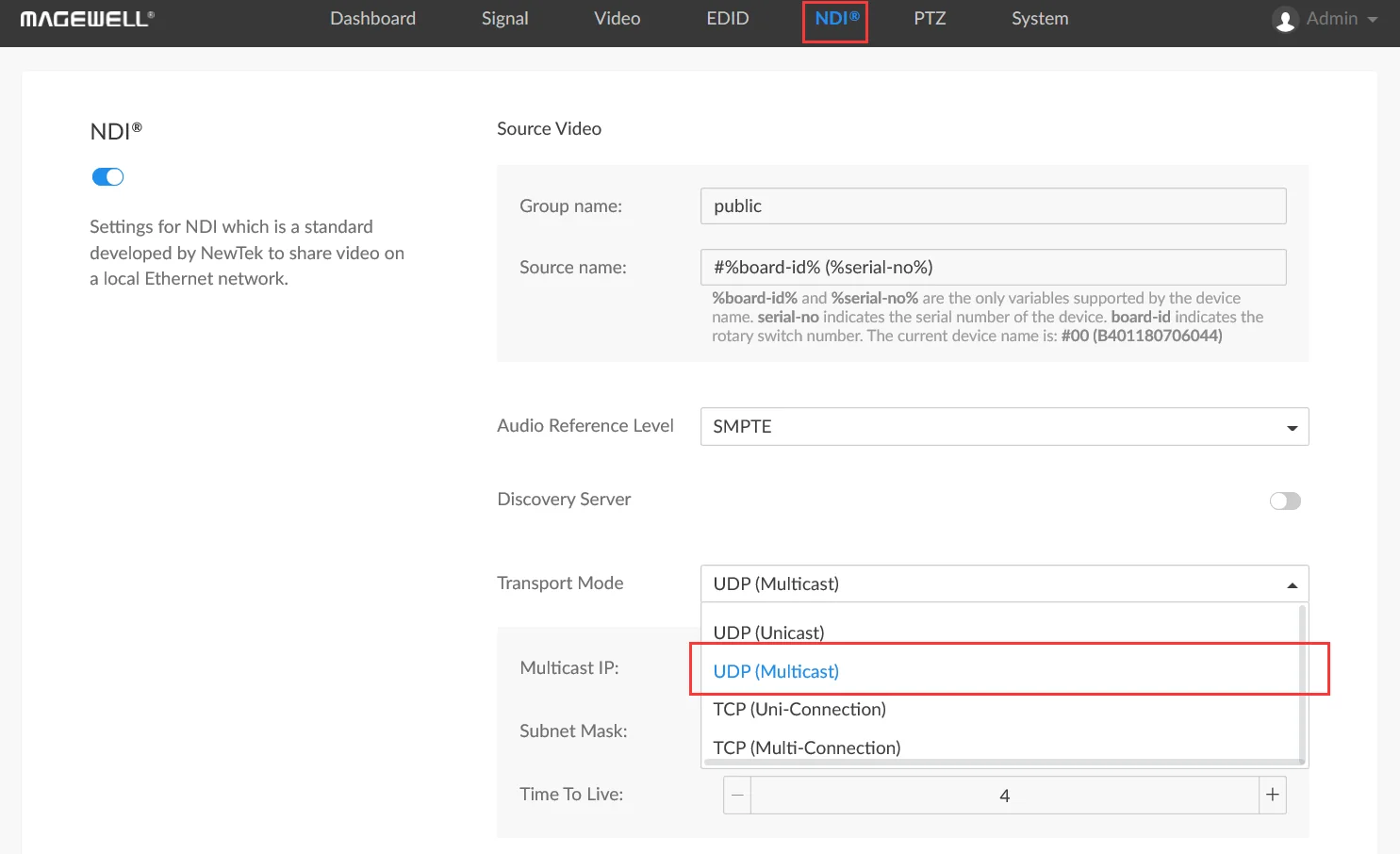The image size is (1400, 854).
Task: Expand the Audio Reference Level dropdown
Action: [x=1004, y=426]
